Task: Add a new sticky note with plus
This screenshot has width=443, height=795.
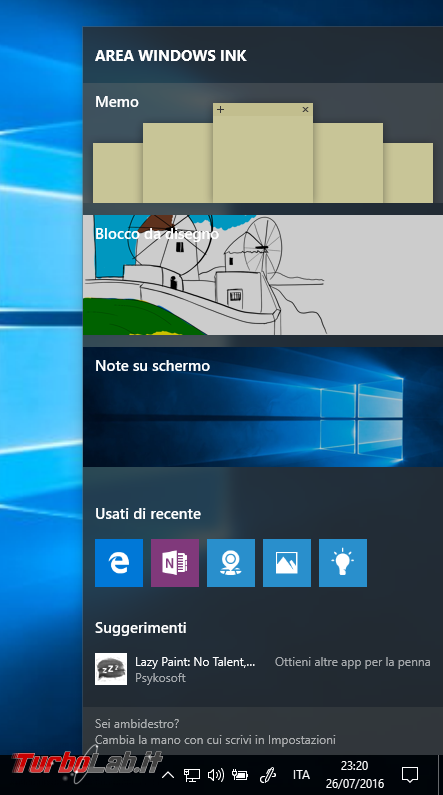Action: coord(220,109)
